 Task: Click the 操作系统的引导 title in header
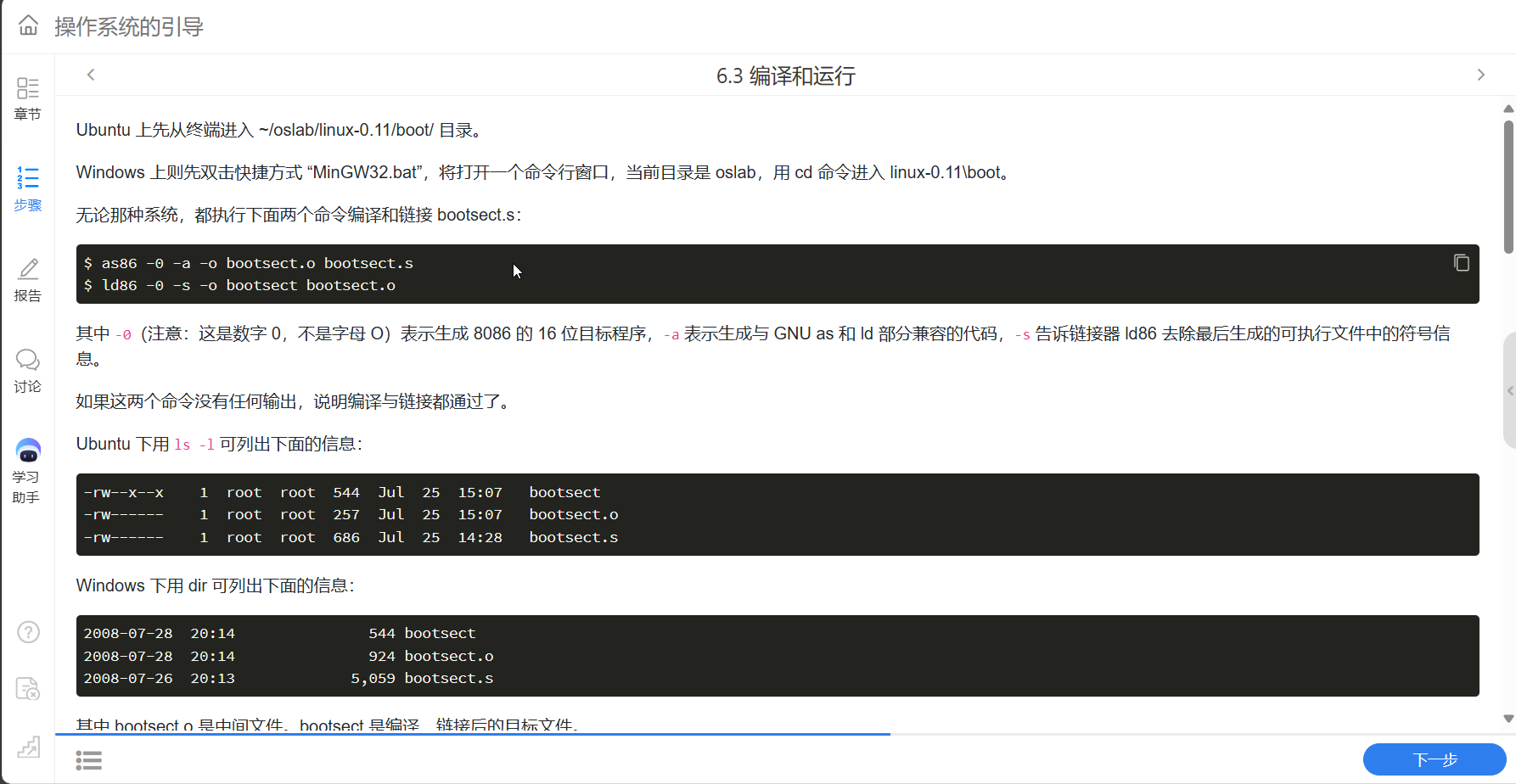[x=129, y=26]
